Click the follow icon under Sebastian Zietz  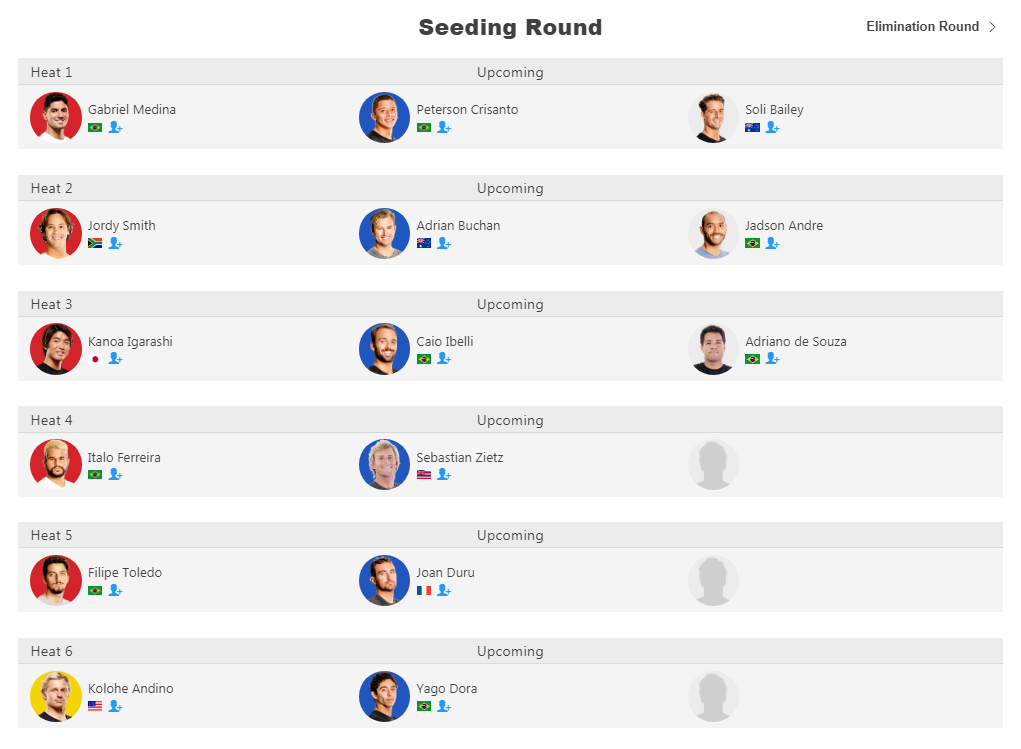point(444,474)
